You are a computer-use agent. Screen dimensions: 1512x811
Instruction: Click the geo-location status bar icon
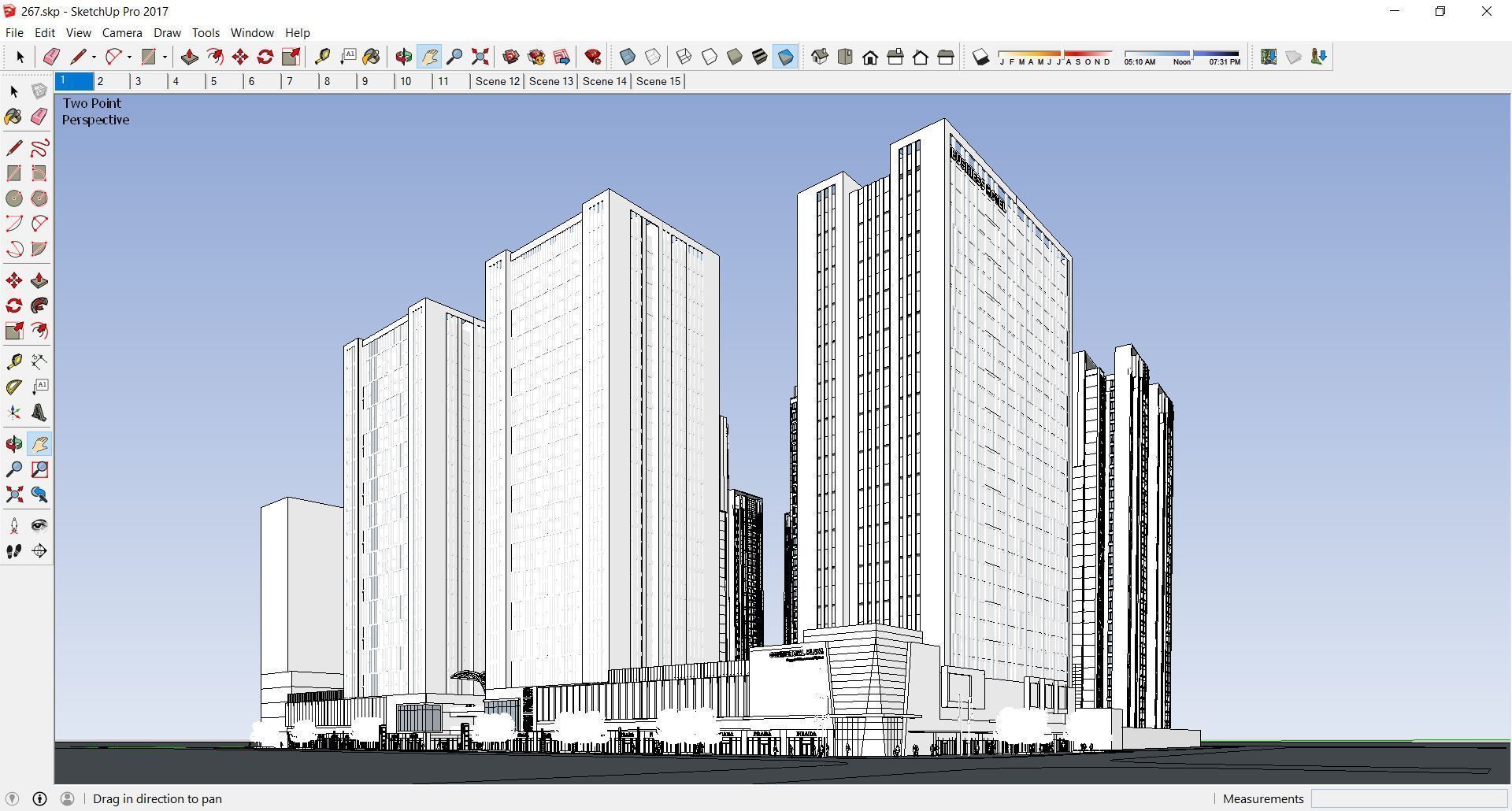(x=12, y=798)
